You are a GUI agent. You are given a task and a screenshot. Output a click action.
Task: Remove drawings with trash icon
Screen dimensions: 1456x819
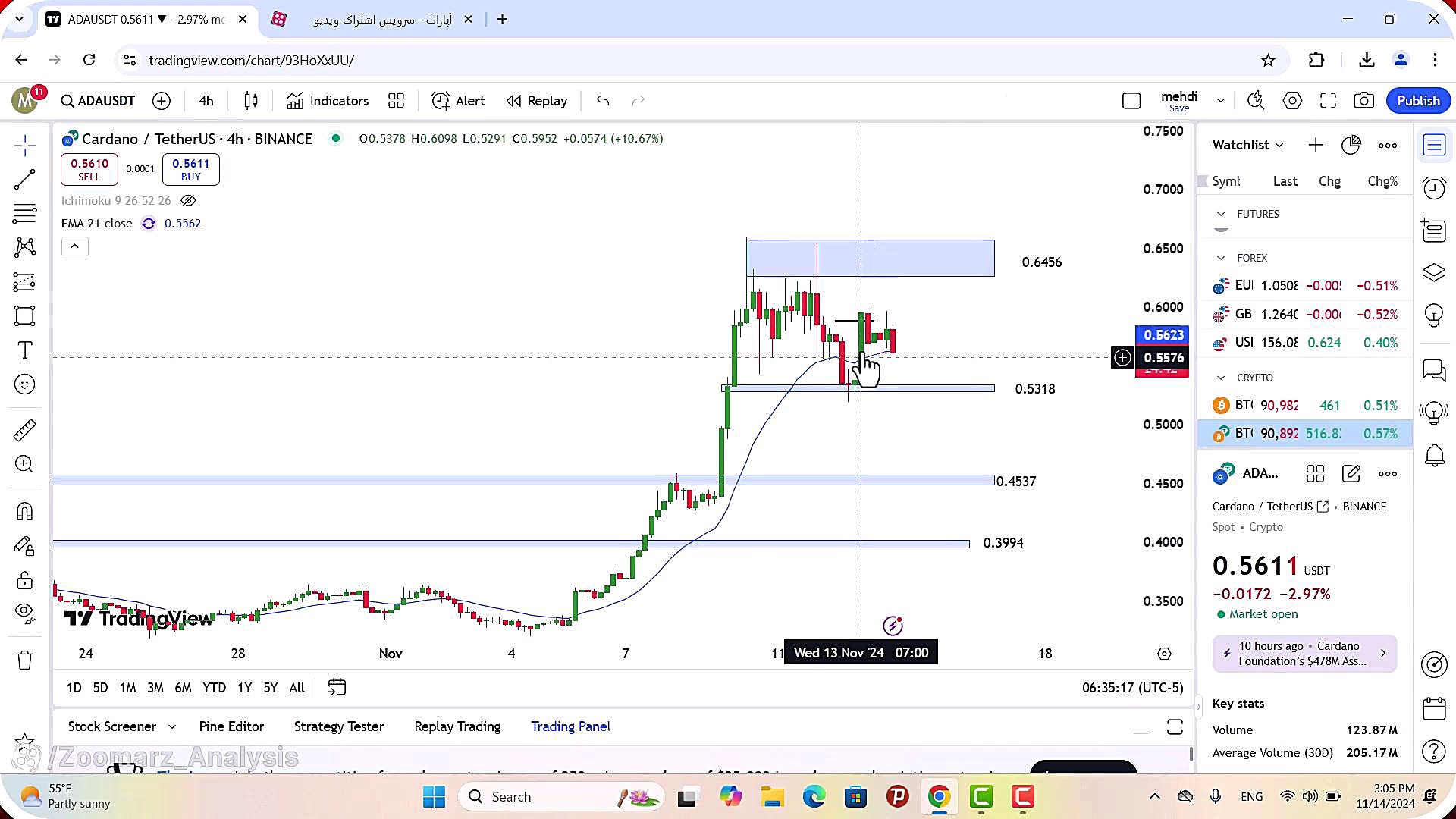(x=25, y=661)
